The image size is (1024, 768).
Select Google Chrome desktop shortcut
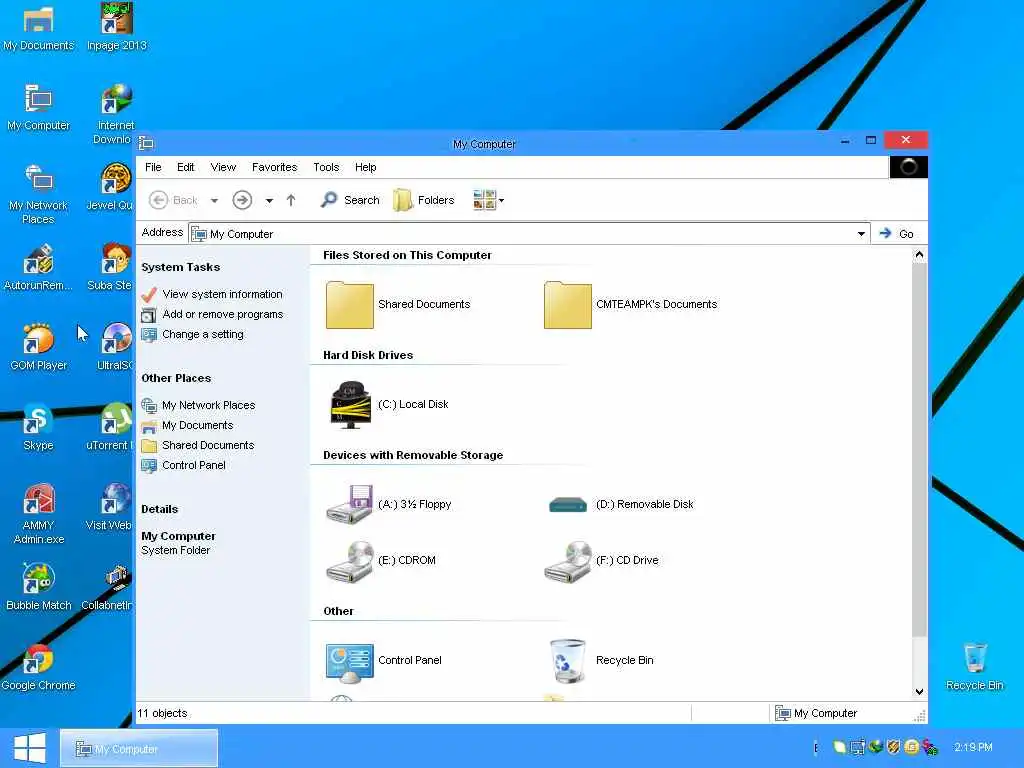pos(38,667)
